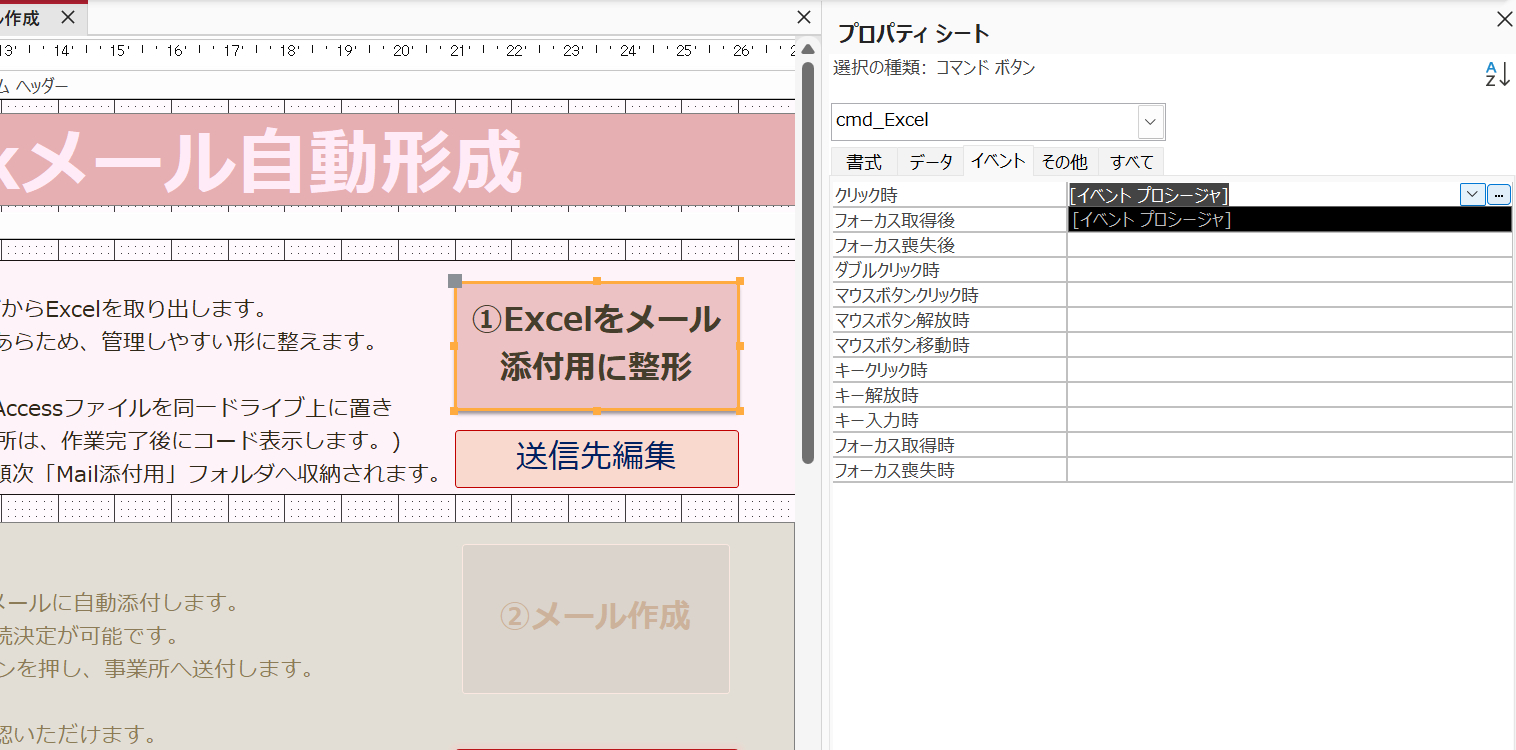Click the マウスボタン解放時 property field

(1289, 320)
